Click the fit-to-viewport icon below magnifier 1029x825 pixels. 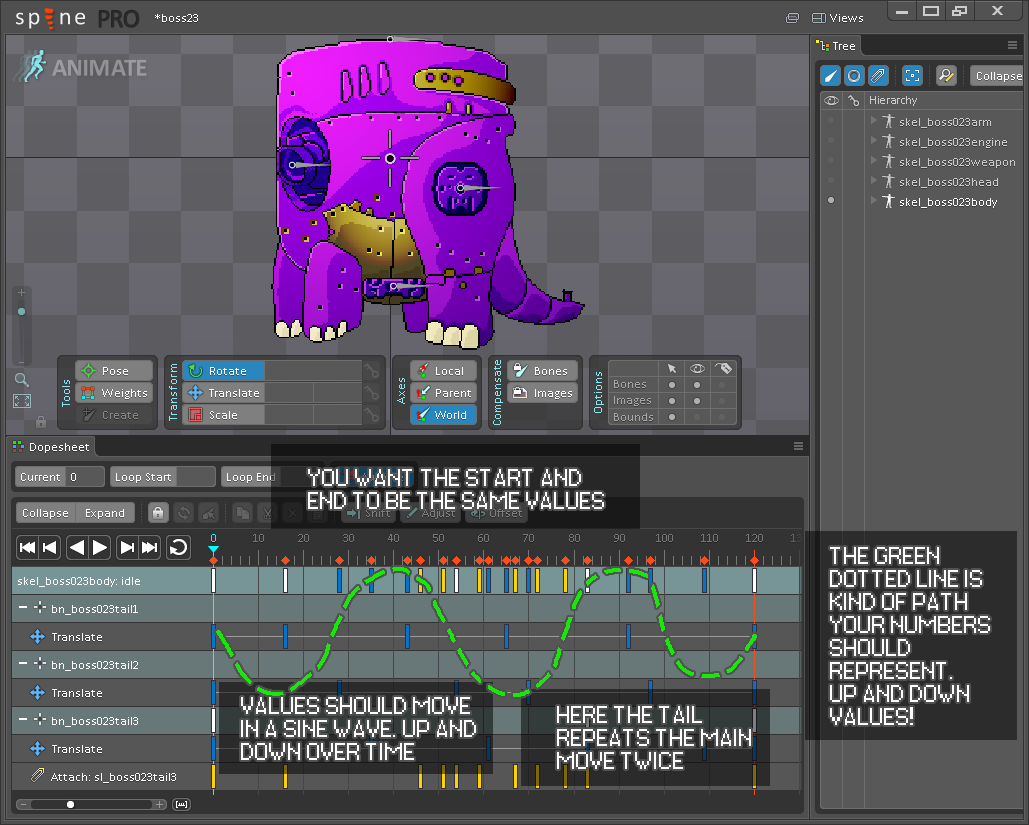tap(22, 401)
